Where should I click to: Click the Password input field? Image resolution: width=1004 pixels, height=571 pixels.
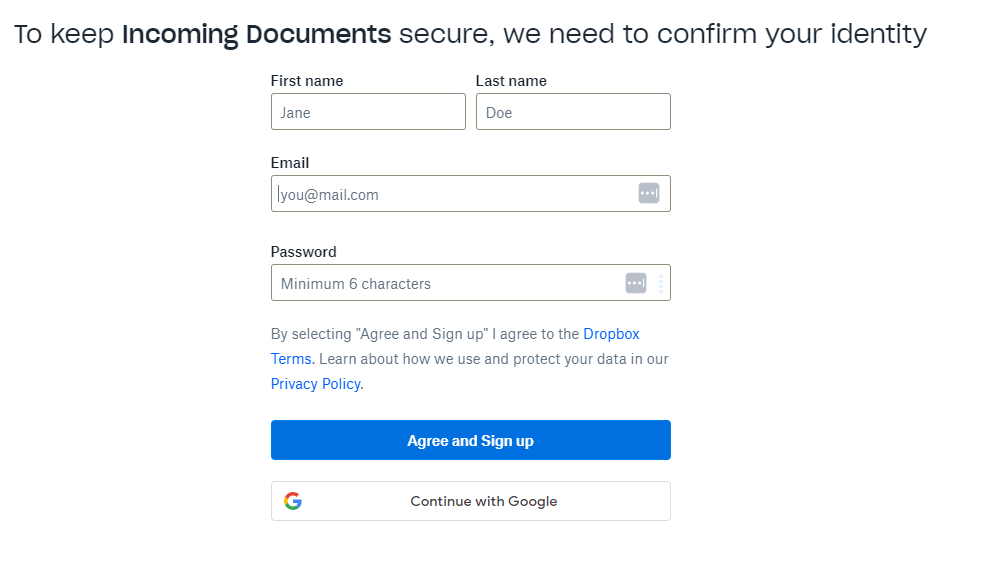click(445, 283)
